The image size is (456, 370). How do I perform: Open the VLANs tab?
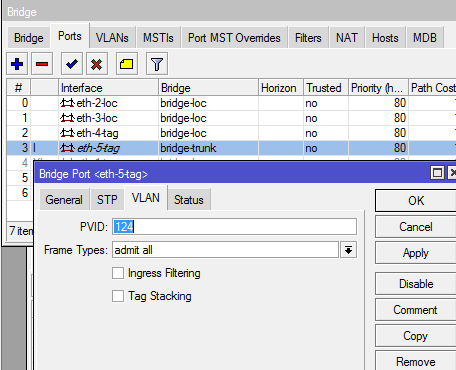pos(112,38)
